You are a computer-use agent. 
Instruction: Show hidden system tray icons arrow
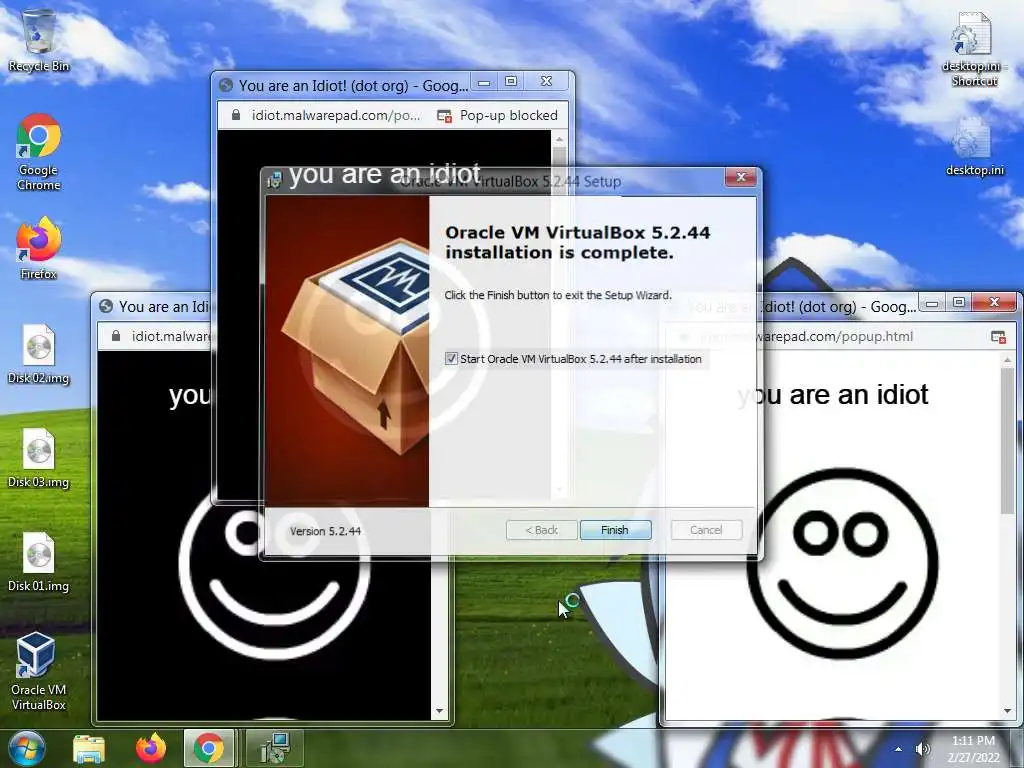(899, 749)
